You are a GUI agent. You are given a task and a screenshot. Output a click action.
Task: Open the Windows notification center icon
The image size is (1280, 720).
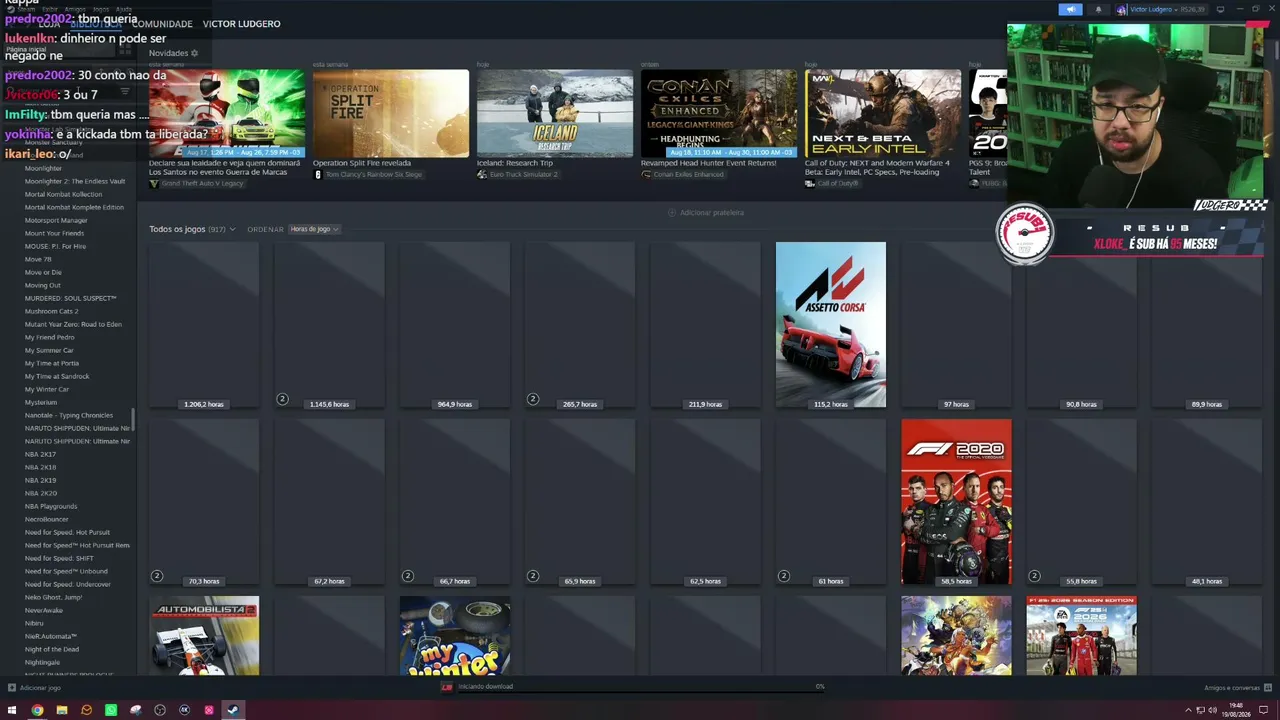tap(1264, 710)
